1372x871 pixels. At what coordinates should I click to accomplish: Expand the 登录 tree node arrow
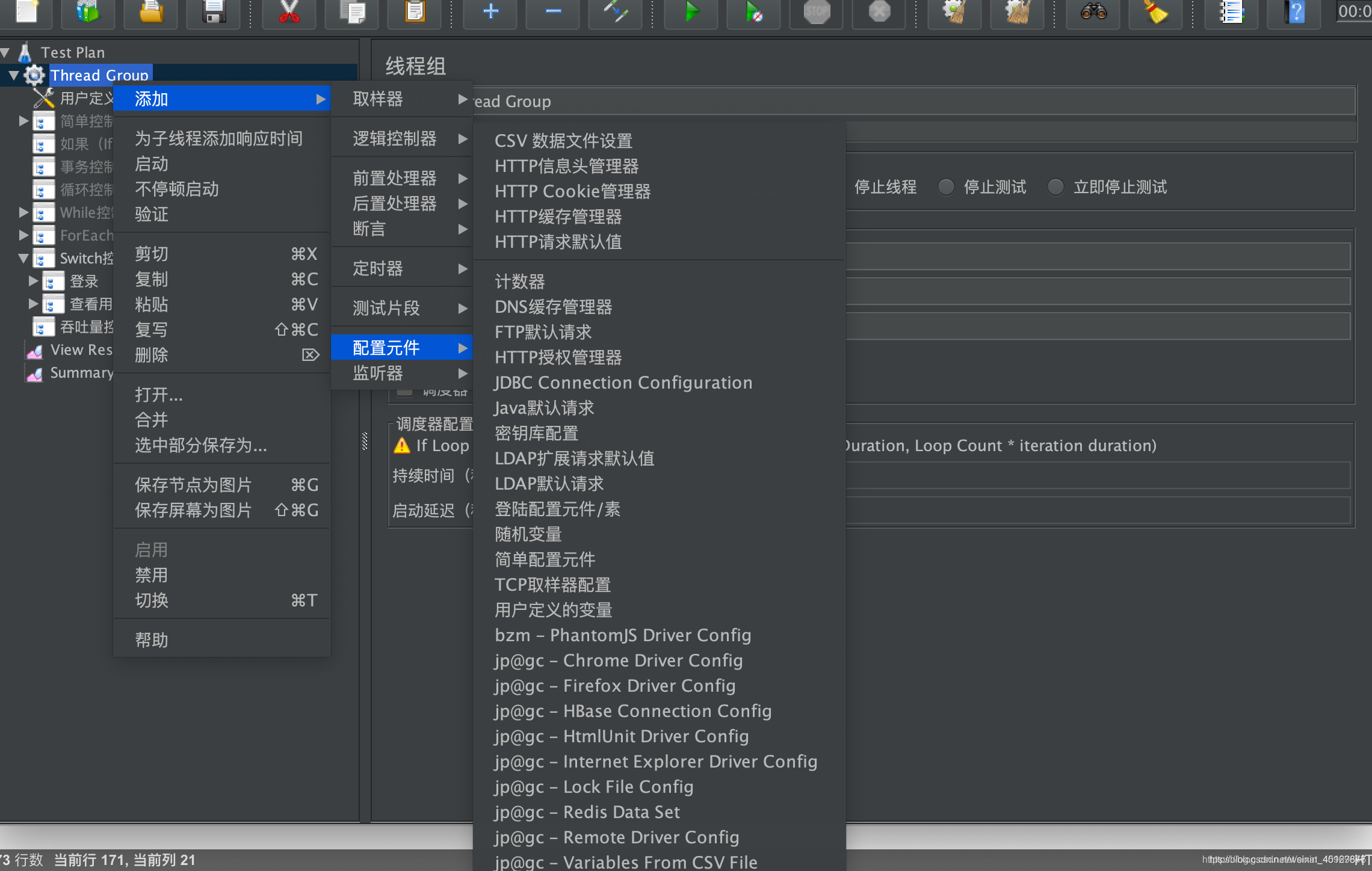[x=33, y=281]
